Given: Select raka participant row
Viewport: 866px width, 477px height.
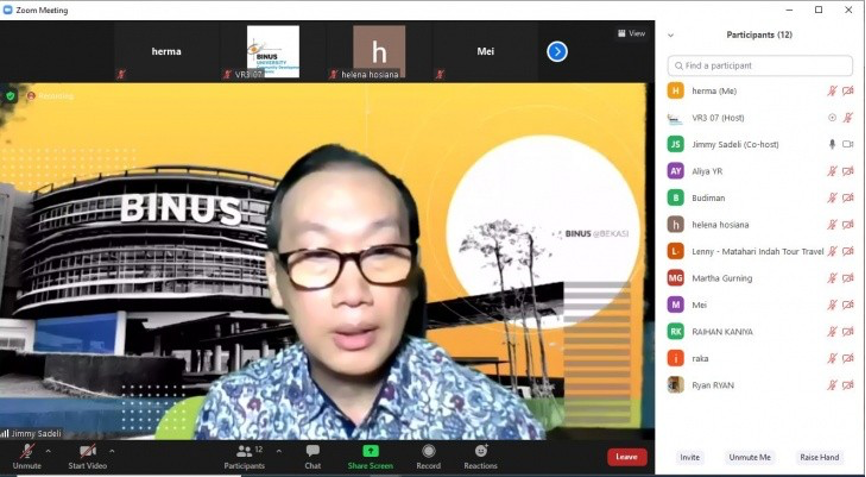Looking at the screenshot, I should click(760, 358).
